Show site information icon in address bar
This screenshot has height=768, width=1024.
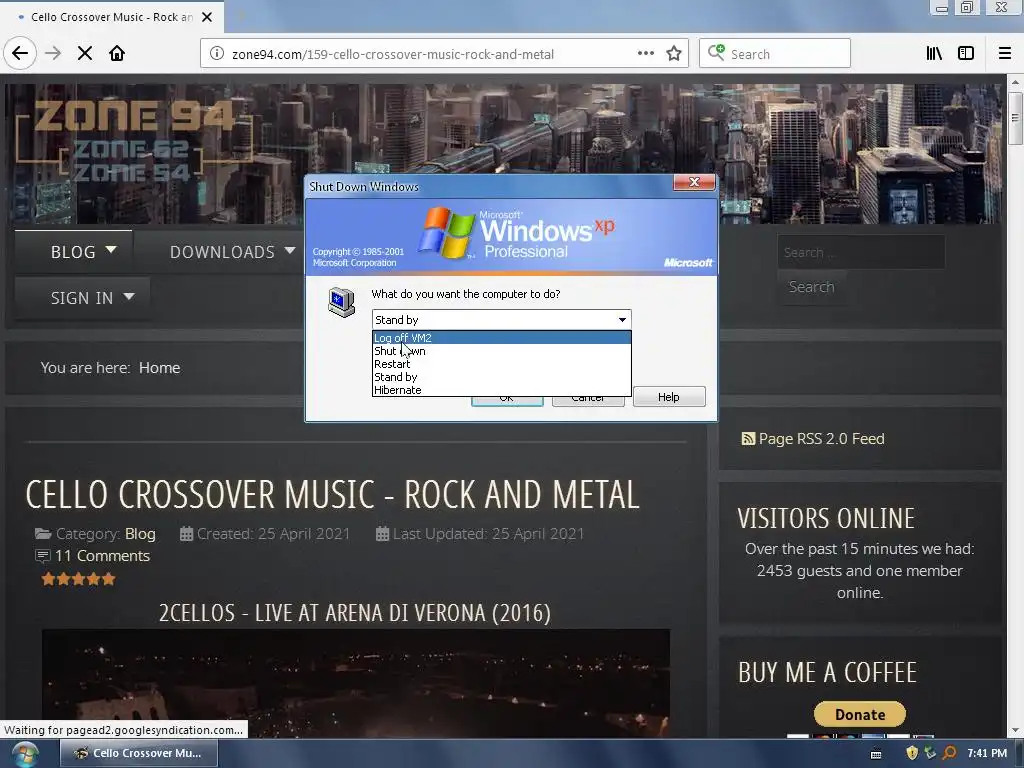[217, 54]
